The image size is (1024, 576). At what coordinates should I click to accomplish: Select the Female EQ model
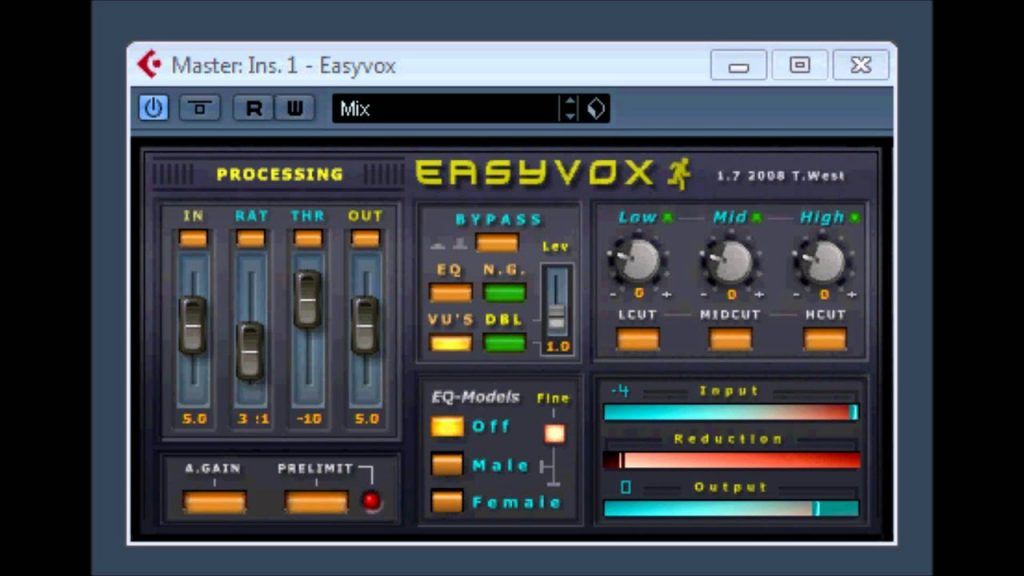[447, 501]
